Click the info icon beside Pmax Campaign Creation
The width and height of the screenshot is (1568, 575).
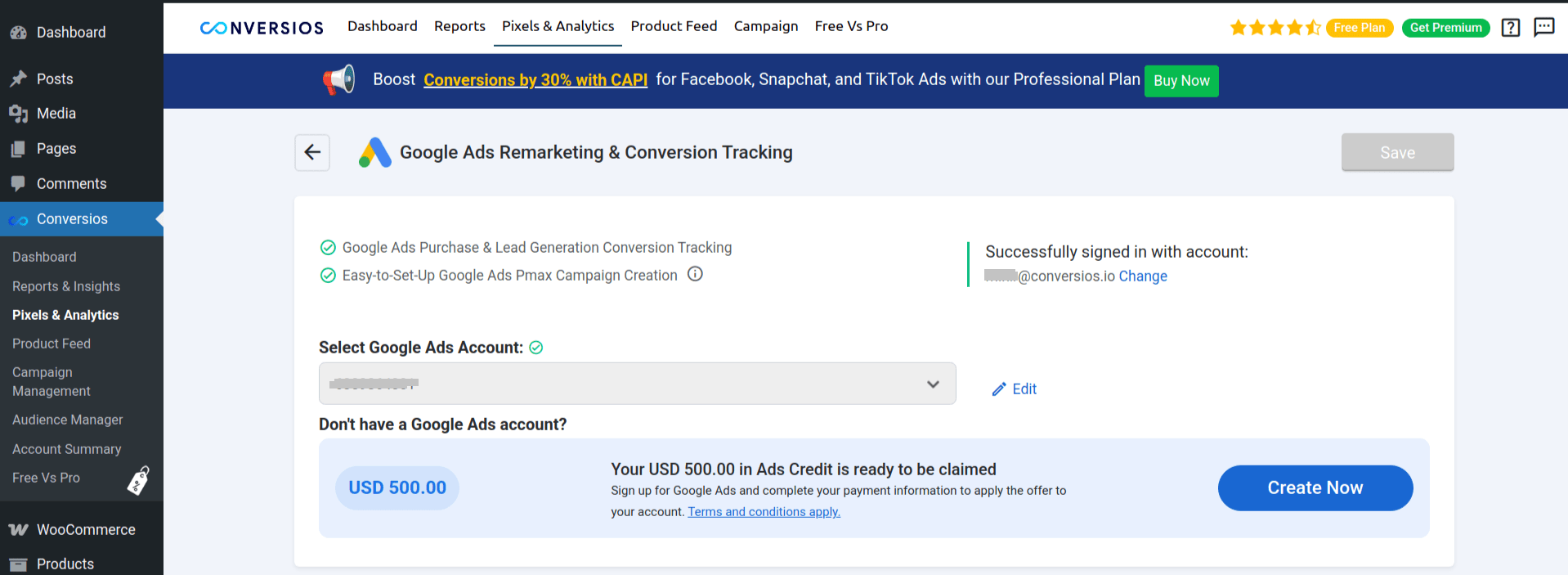tap(695, 274)
